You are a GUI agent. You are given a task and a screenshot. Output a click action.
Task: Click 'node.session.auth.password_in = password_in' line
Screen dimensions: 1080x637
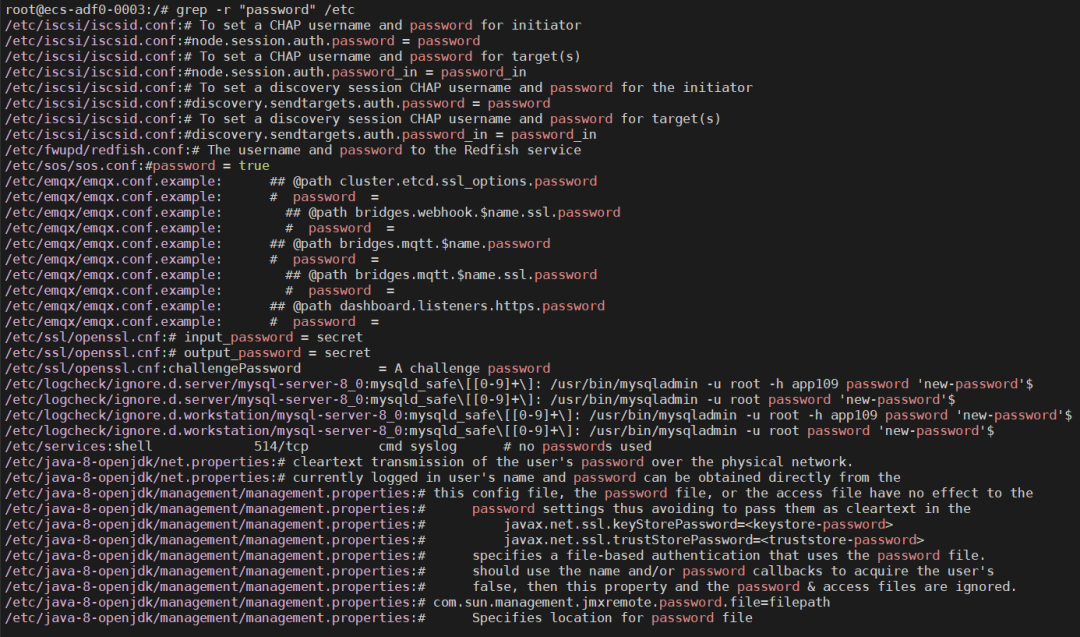point(266,72)
